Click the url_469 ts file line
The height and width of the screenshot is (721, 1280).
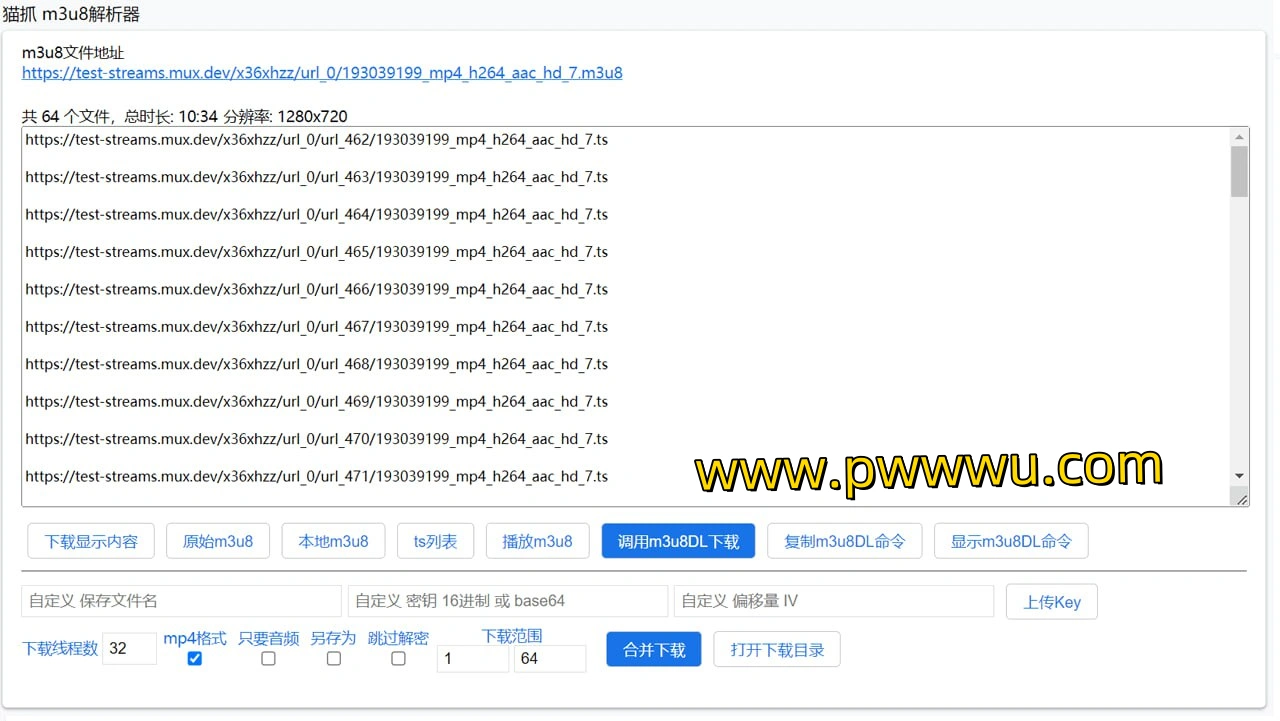click(x=317, y=401)
